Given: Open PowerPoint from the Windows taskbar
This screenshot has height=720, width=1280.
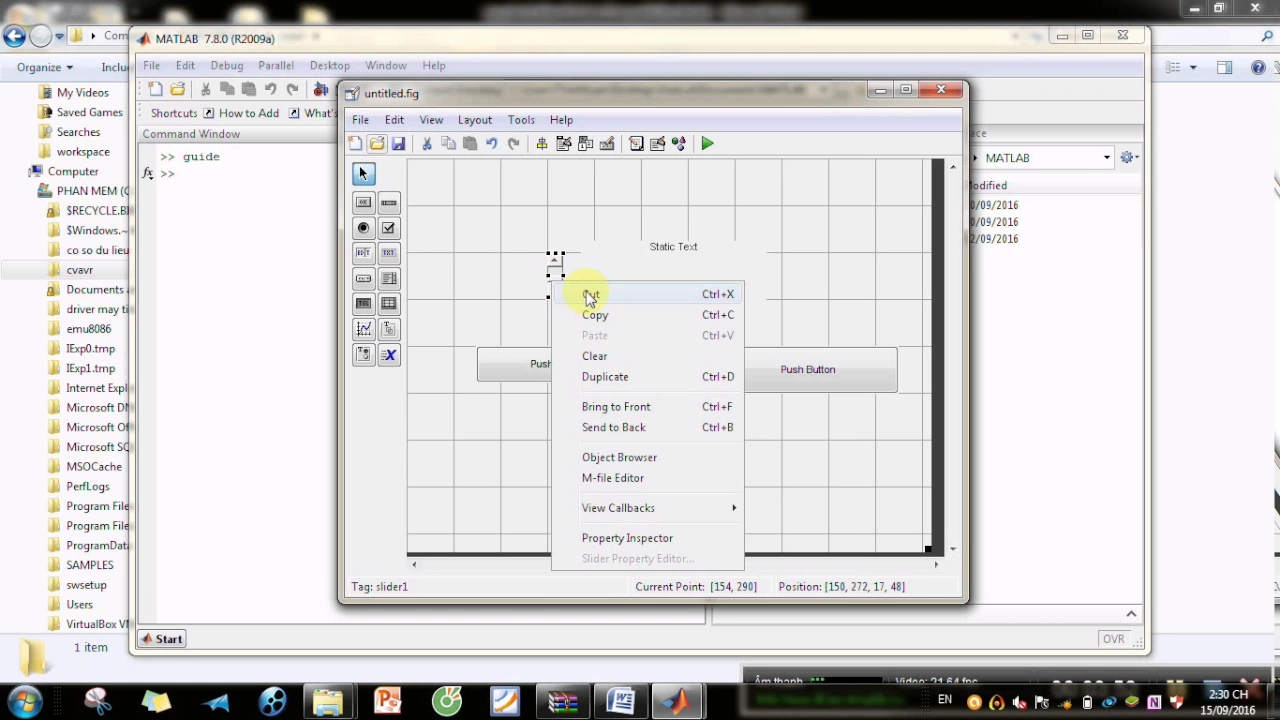Looking at the screenshot, I should (x=387, y=700).
